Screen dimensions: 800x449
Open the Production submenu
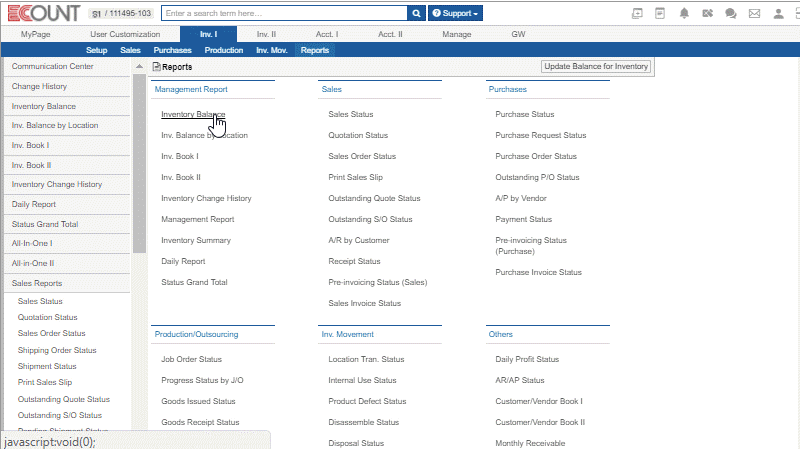(x=223, y=50)
